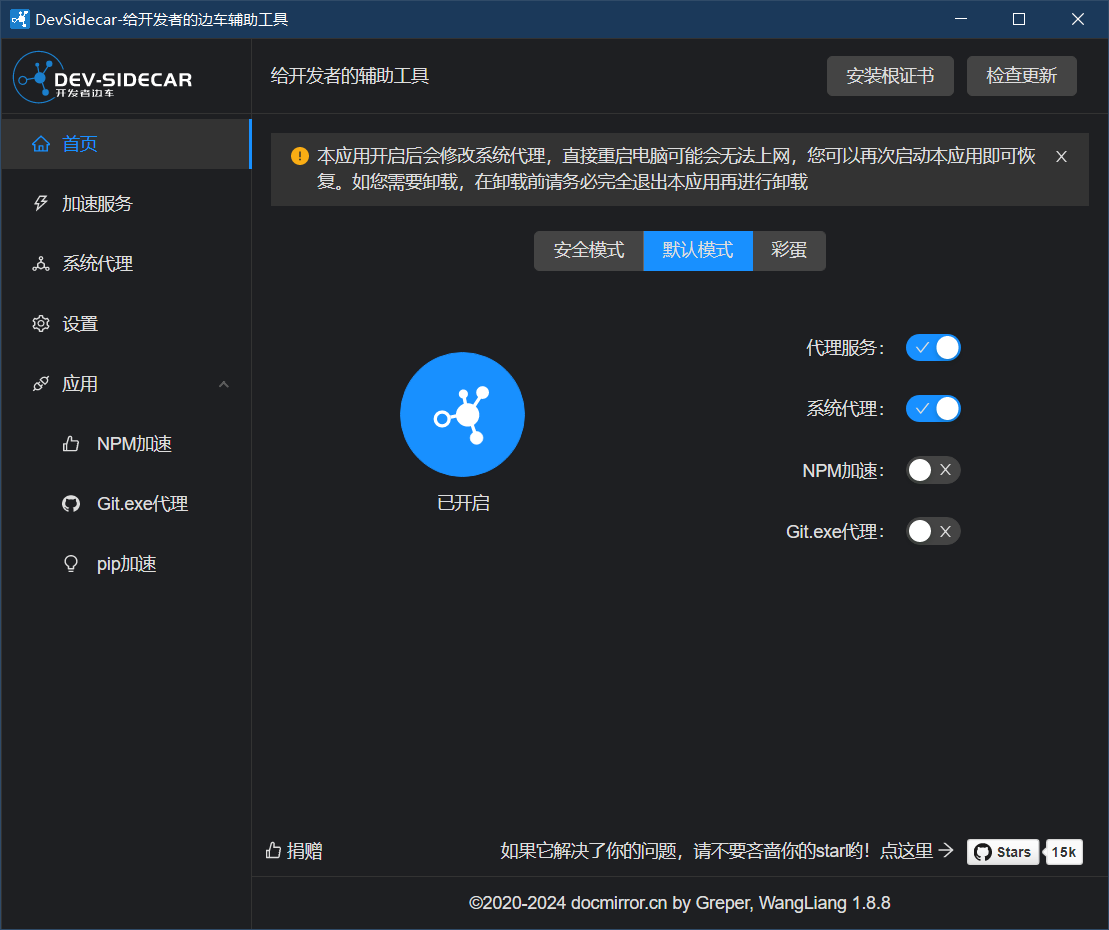
Task: Dismiss the warning banner with X
Action: 1061,157
